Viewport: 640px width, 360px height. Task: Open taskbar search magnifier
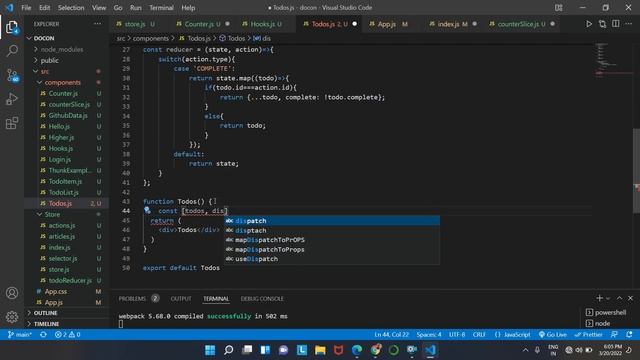click(229, 350)
